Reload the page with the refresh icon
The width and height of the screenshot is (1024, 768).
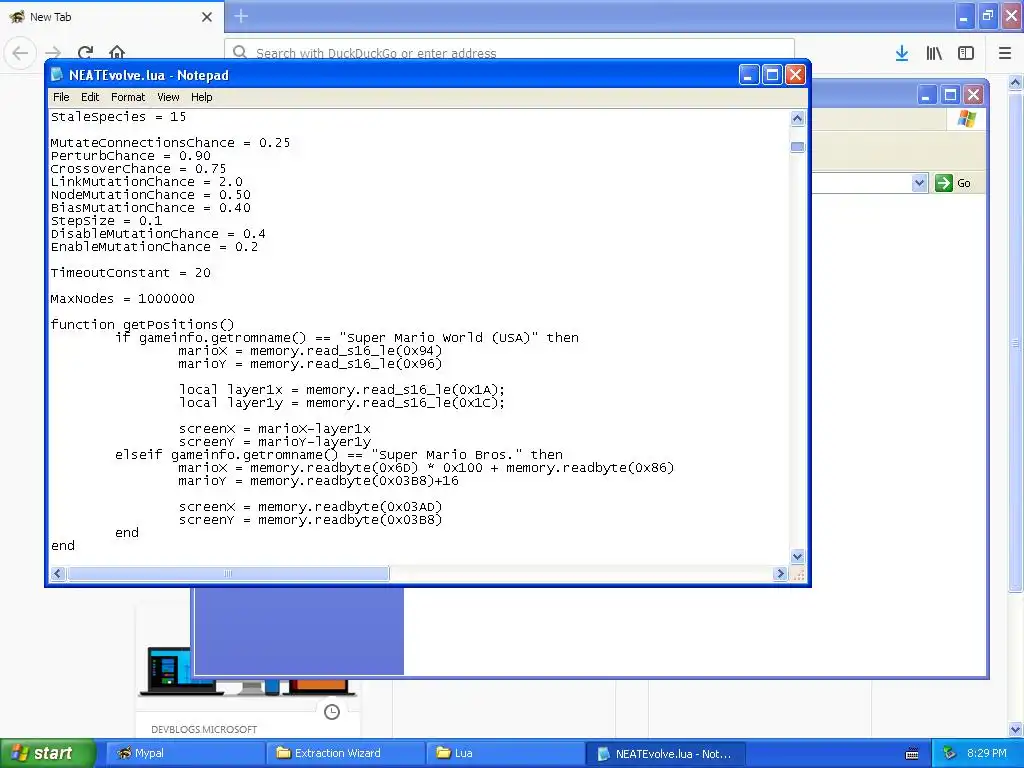point(85,52)
